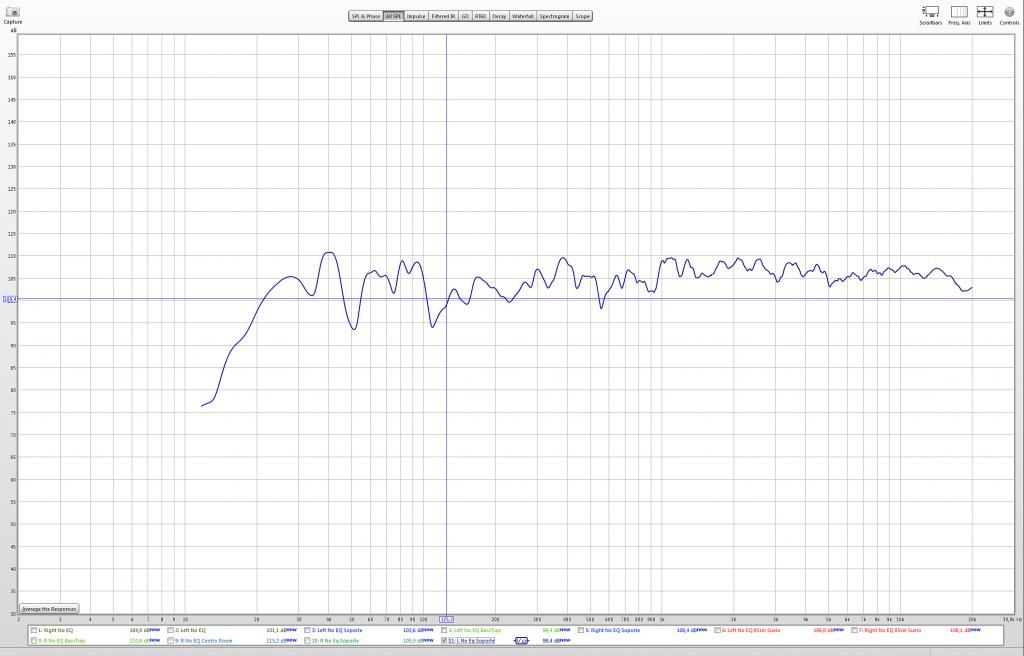Click the smoothing icon beside 11: L No Eq Soporte
The height and width of the screenshot is (656, 1024).
tap(521, 641)
